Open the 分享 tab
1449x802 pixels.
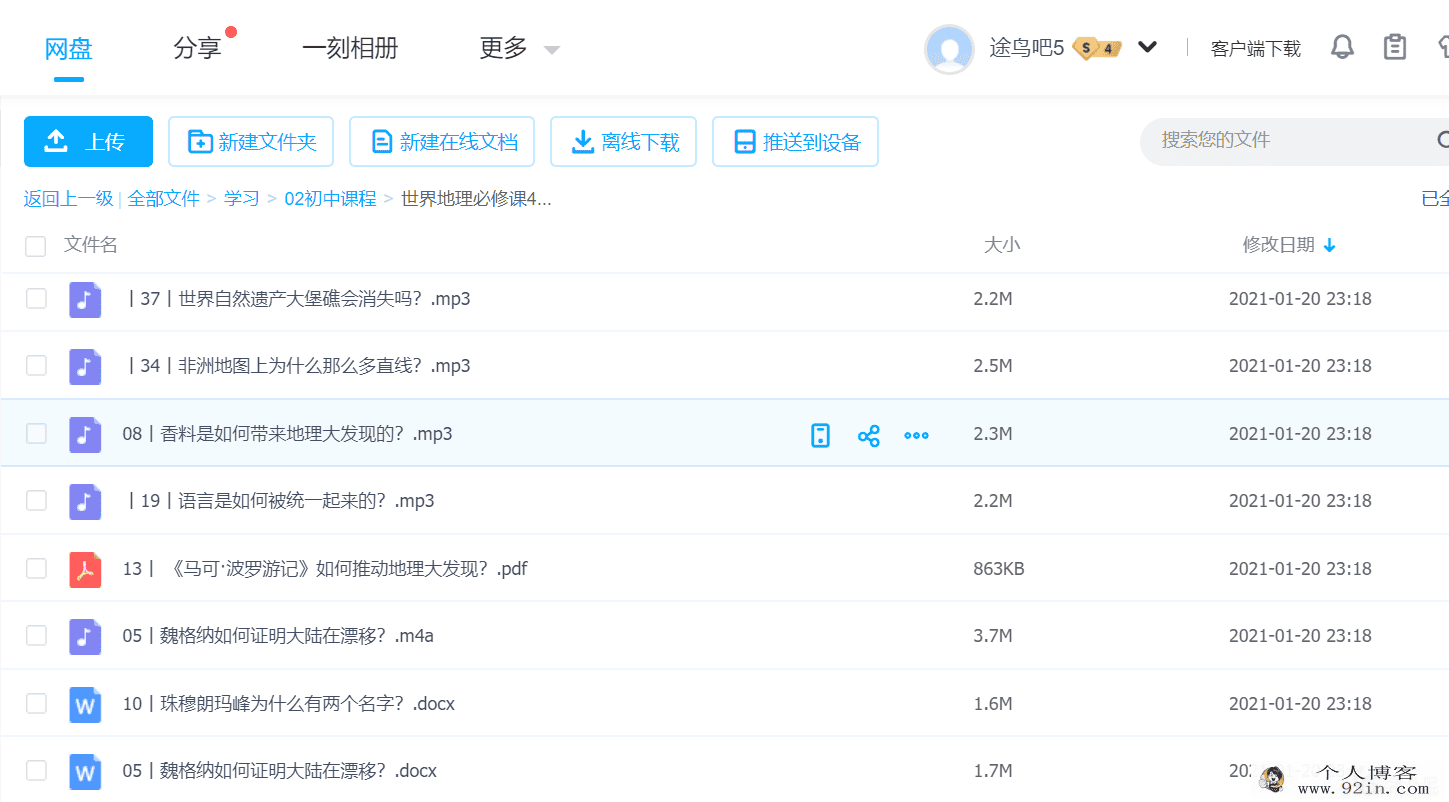pos(197,48)
